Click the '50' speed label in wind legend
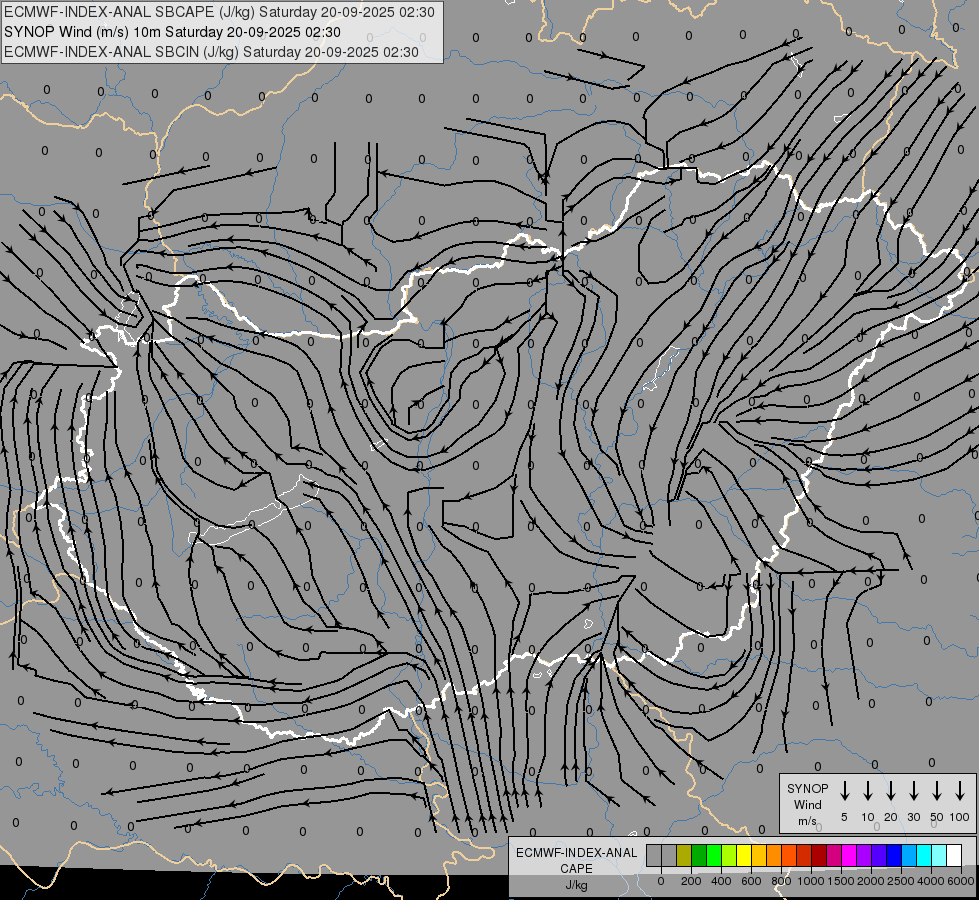 point(937,817)
